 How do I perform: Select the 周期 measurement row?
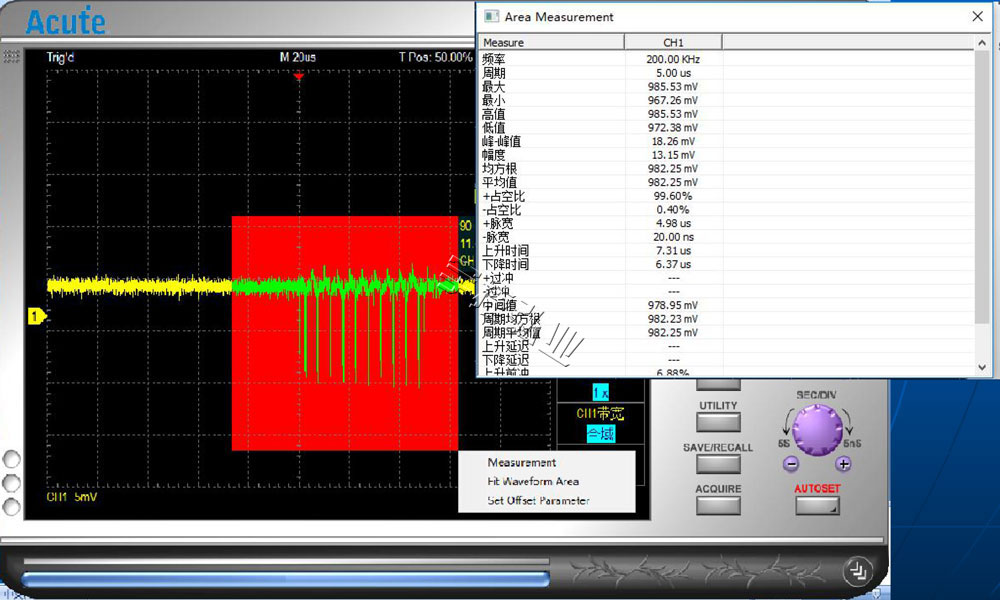tap(726, 73)
